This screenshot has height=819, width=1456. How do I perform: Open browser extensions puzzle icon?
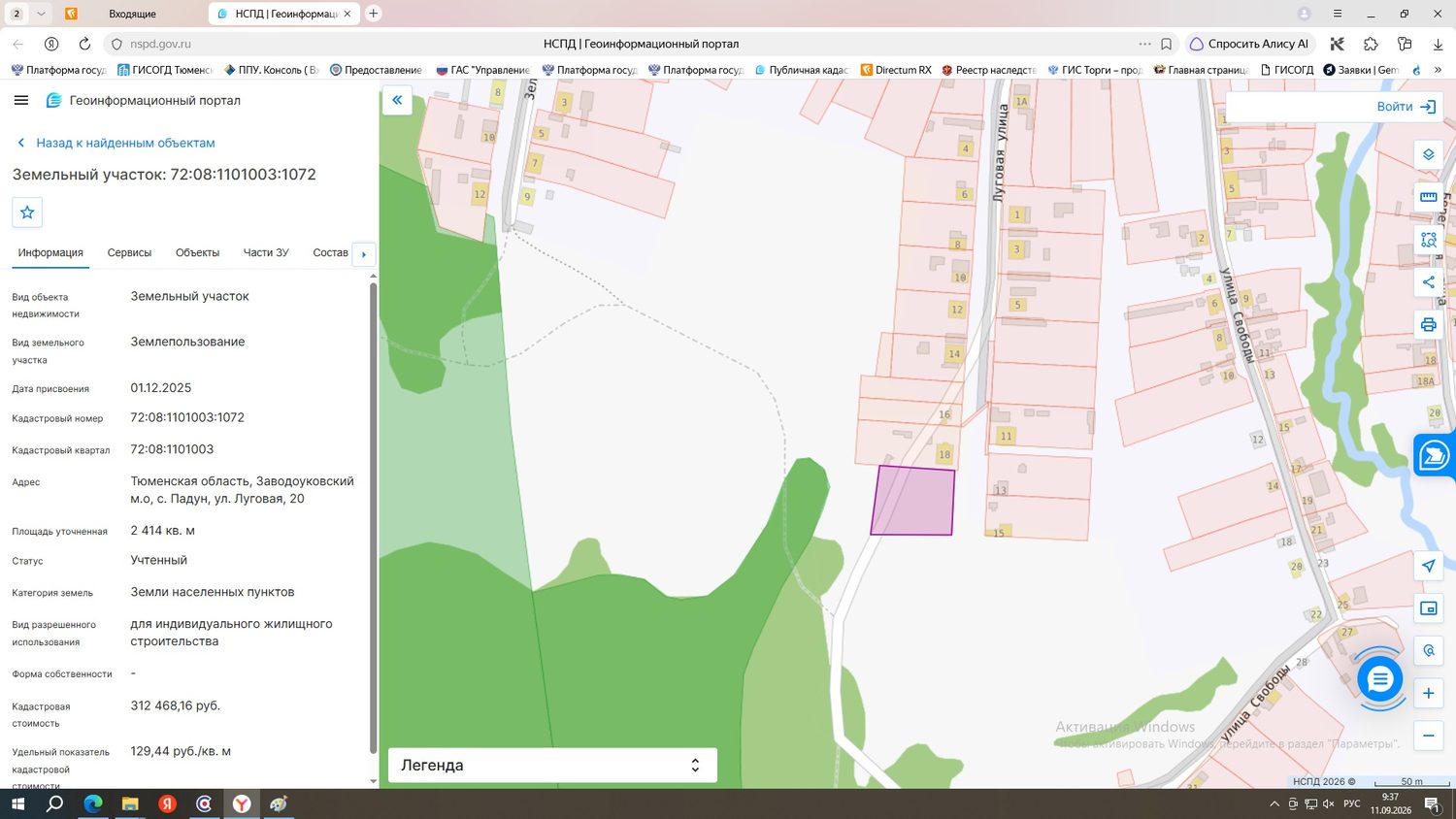[1371, 44]
